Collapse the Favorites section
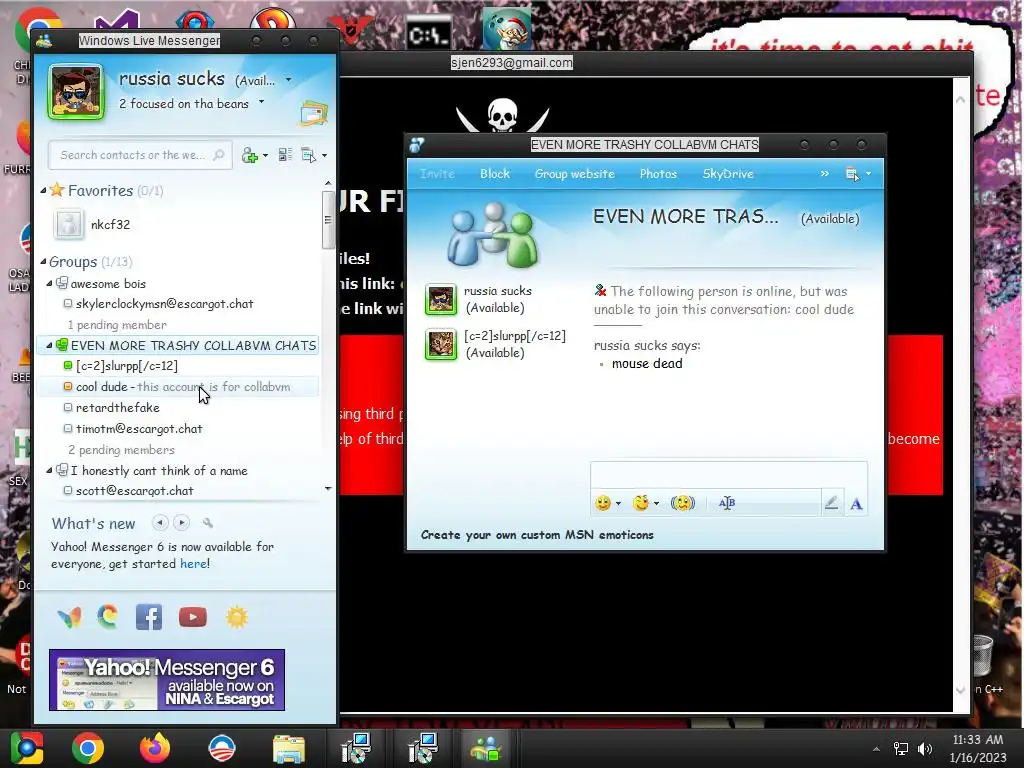The image size is (1024, 768). [43, 190]
